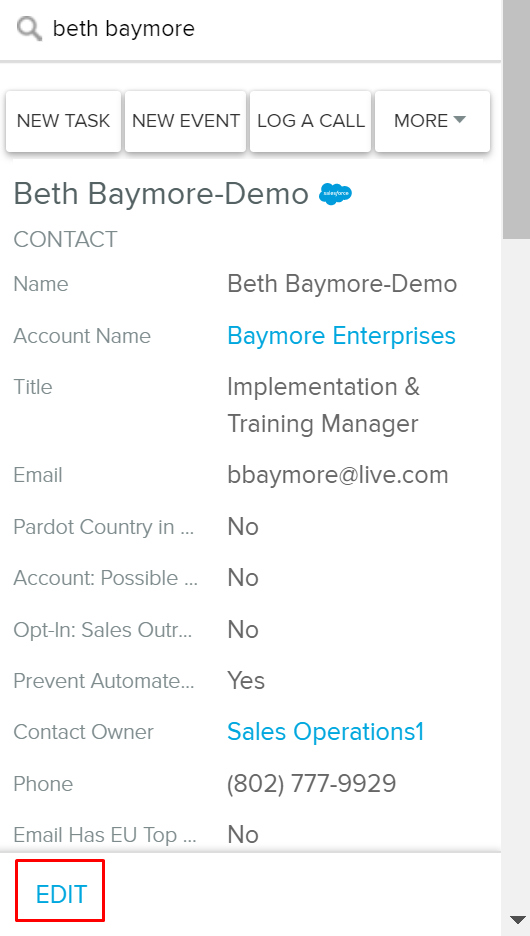Image resolution: width=530 pixels, height=936 pixels.
Task: Create a NEW TASK
Action: coord(63,121)
